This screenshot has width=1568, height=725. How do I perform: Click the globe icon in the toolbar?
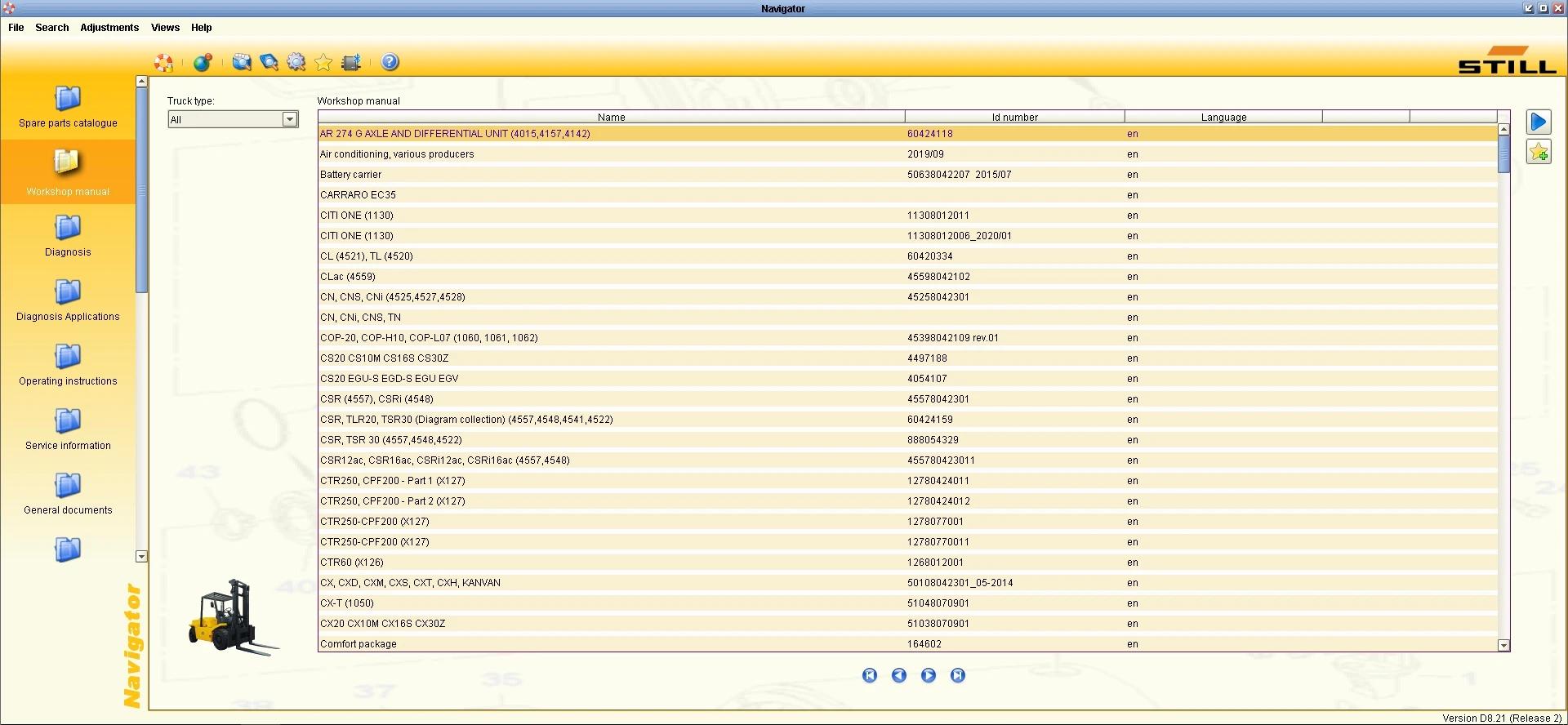click(202, 63)
